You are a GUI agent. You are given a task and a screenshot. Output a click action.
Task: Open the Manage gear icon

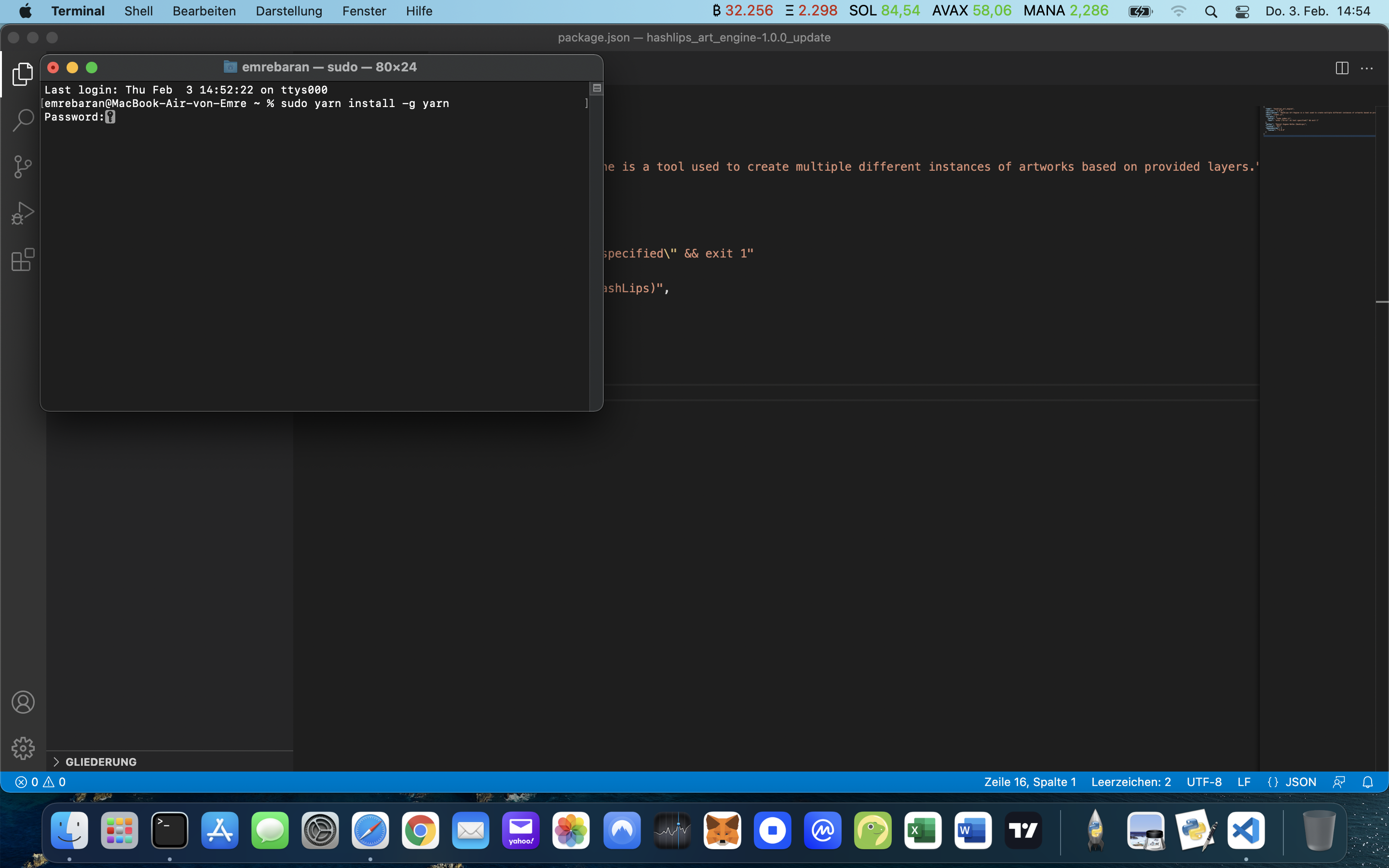click(x=23, y=748)
